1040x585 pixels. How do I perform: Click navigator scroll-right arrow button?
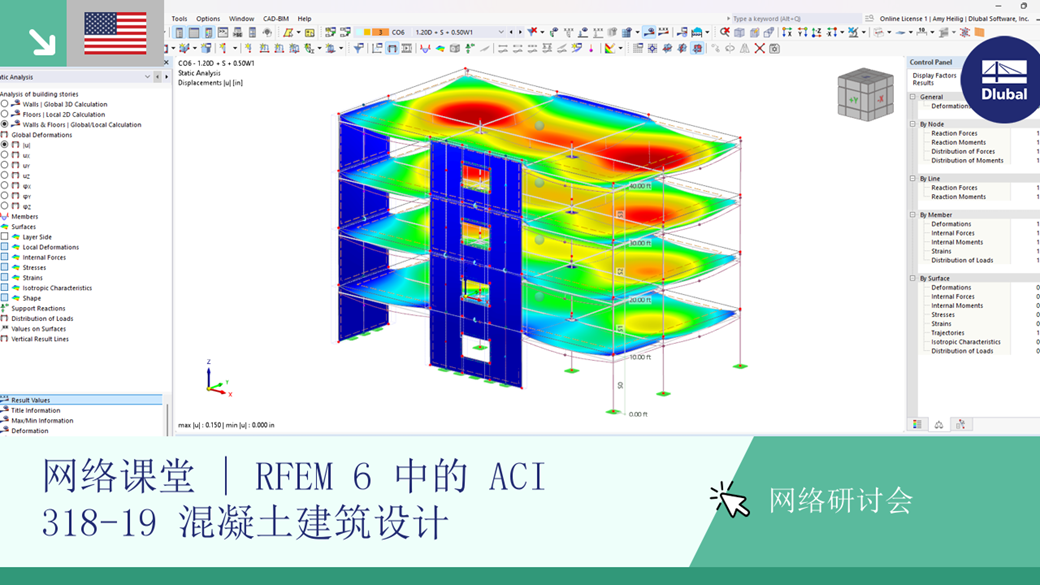[x=166, y=77]
